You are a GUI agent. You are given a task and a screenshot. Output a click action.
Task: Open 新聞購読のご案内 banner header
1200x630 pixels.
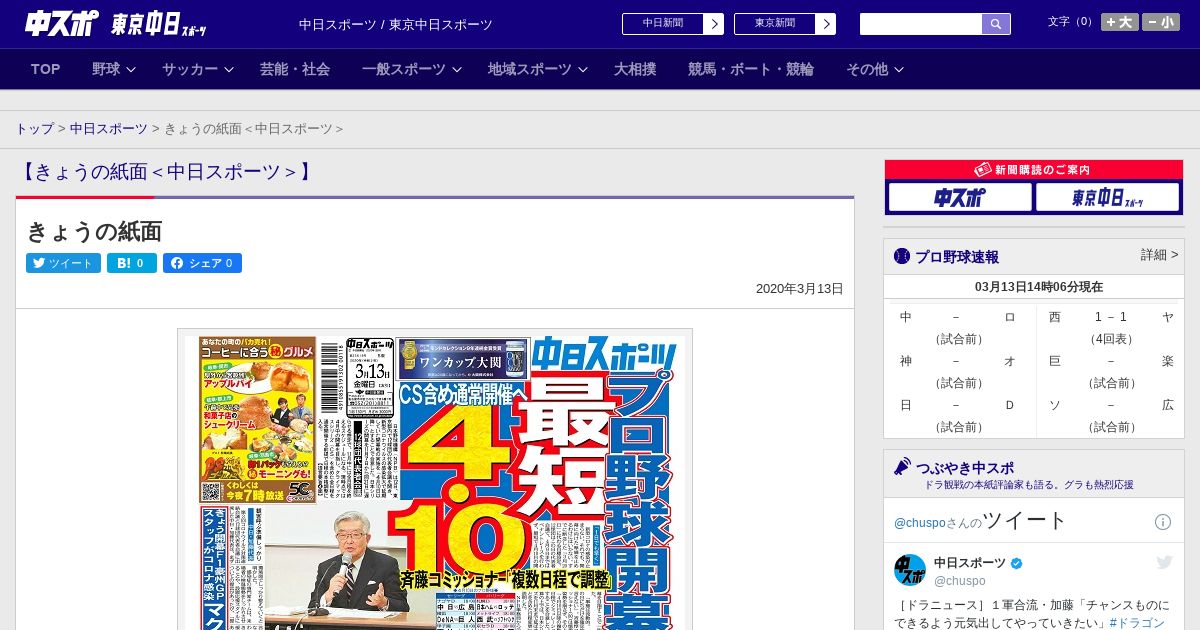[x=1034, y=170]
